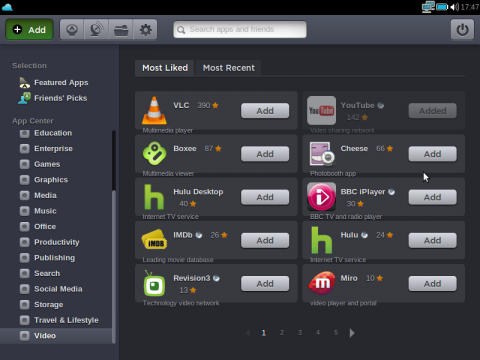This screenshot has width=480, height=360.
Task: Click the volume speaker tray icon
Action: pyautogui.click(x=454, y=7)
